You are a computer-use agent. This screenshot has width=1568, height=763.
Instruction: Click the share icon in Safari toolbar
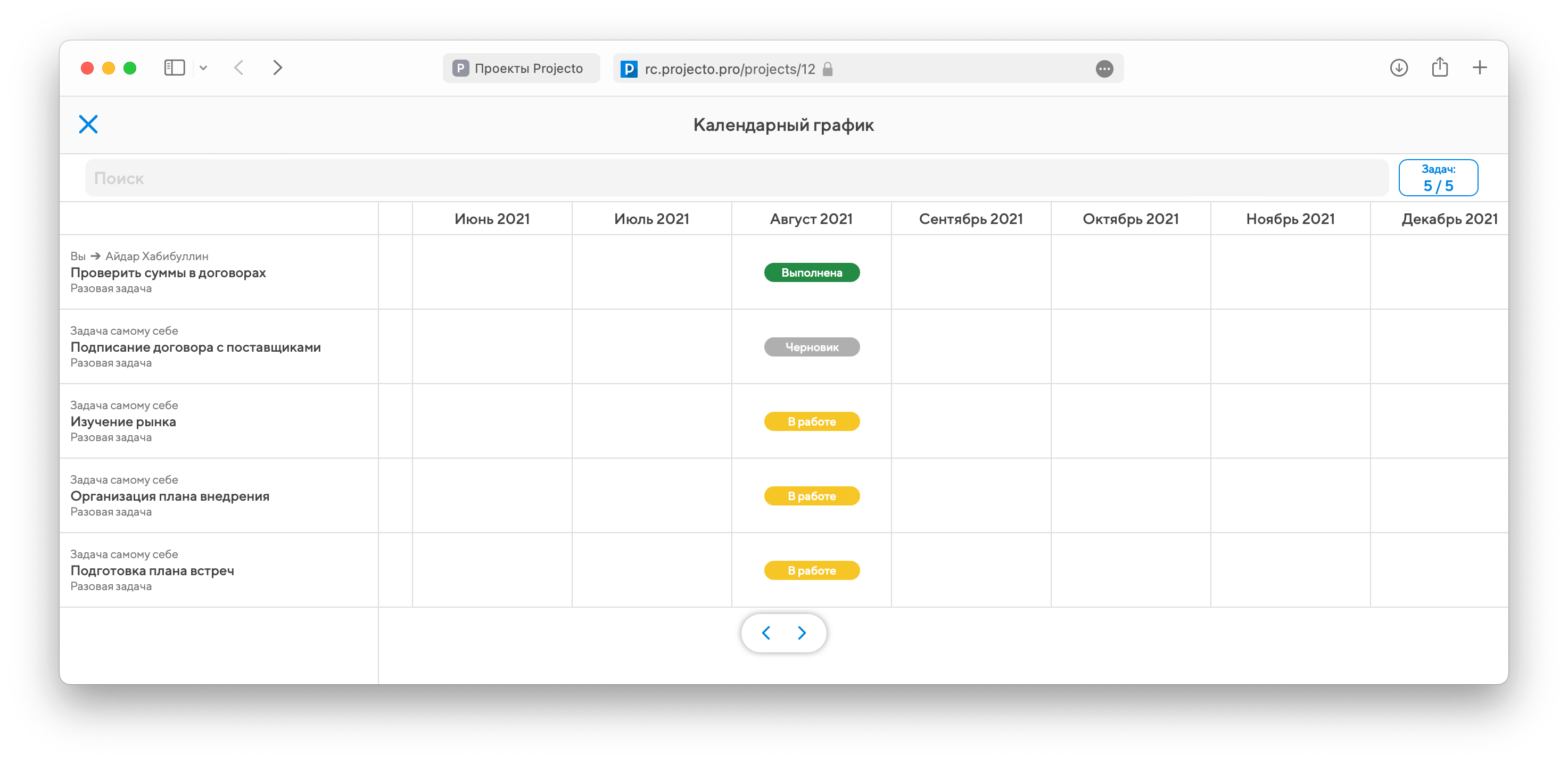point(1440,67)
